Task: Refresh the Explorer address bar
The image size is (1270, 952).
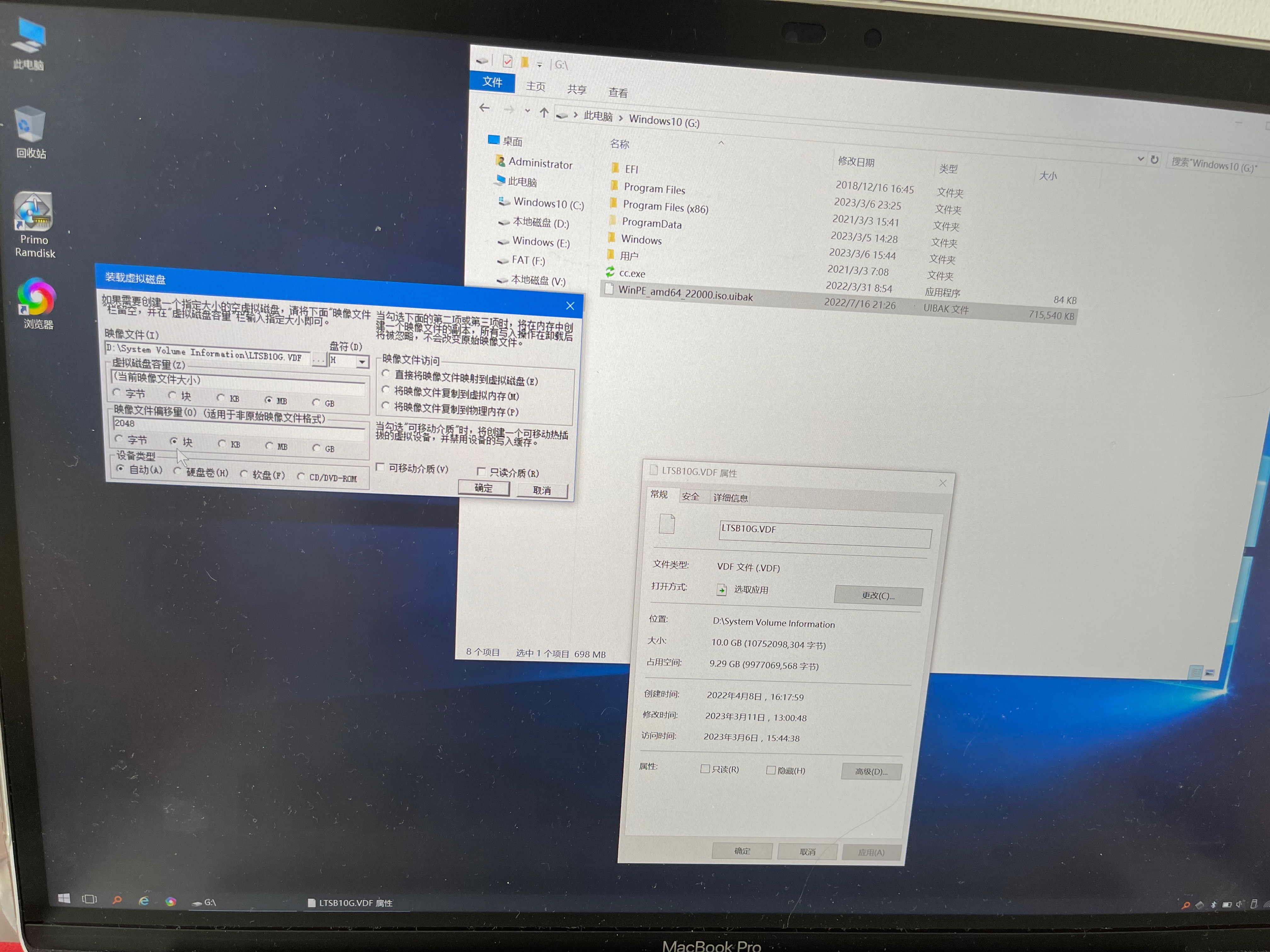Action: [x=1154, y=160]
